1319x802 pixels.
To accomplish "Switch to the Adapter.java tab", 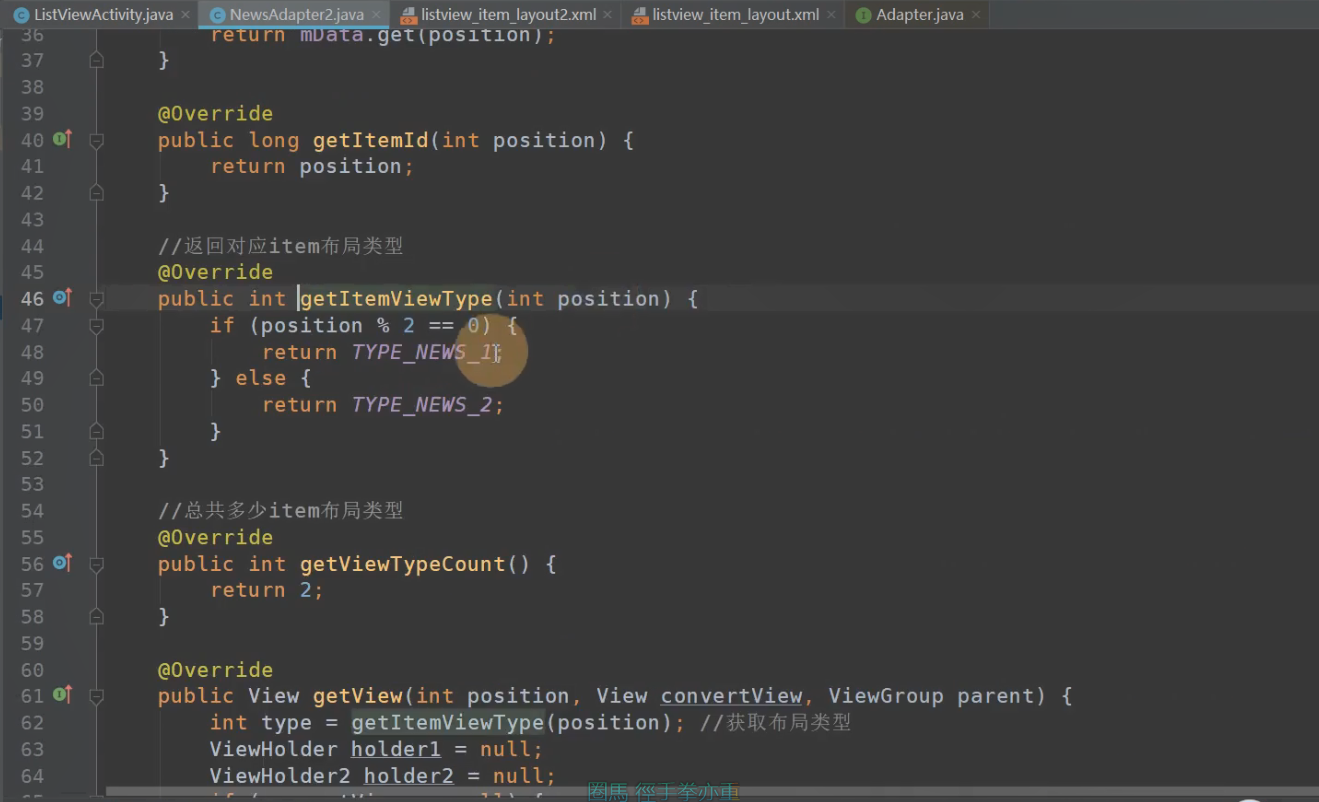I will [x=919, y=15].
